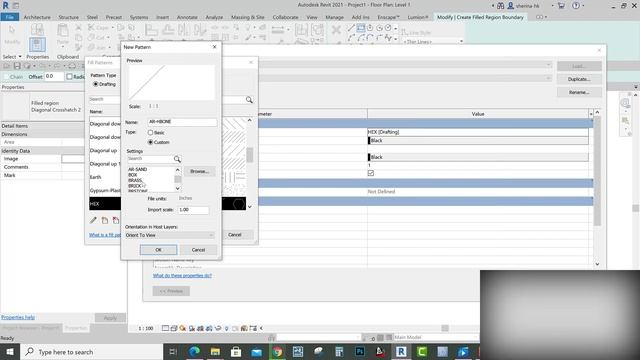Screen dimensions: 640x360
Task: Click the Revit application logo icon
Action: 5,5
